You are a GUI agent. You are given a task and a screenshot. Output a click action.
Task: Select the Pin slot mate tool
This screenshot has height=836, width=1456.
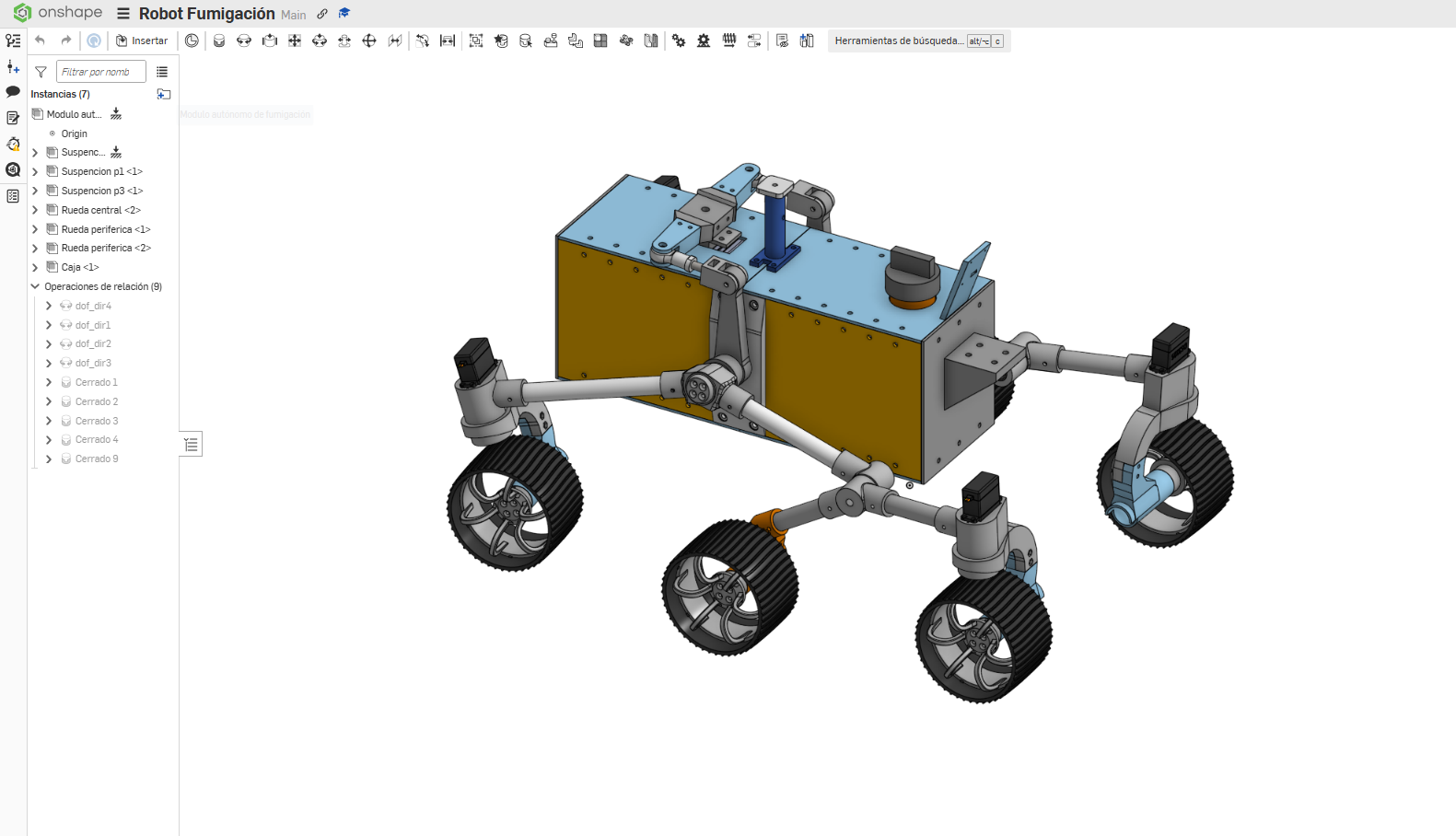point(344,41)
